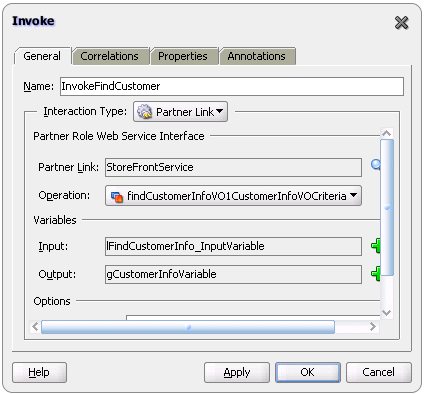Select the Annotations tab
This screenshot has width=425, height=394.
coord(256,56)
